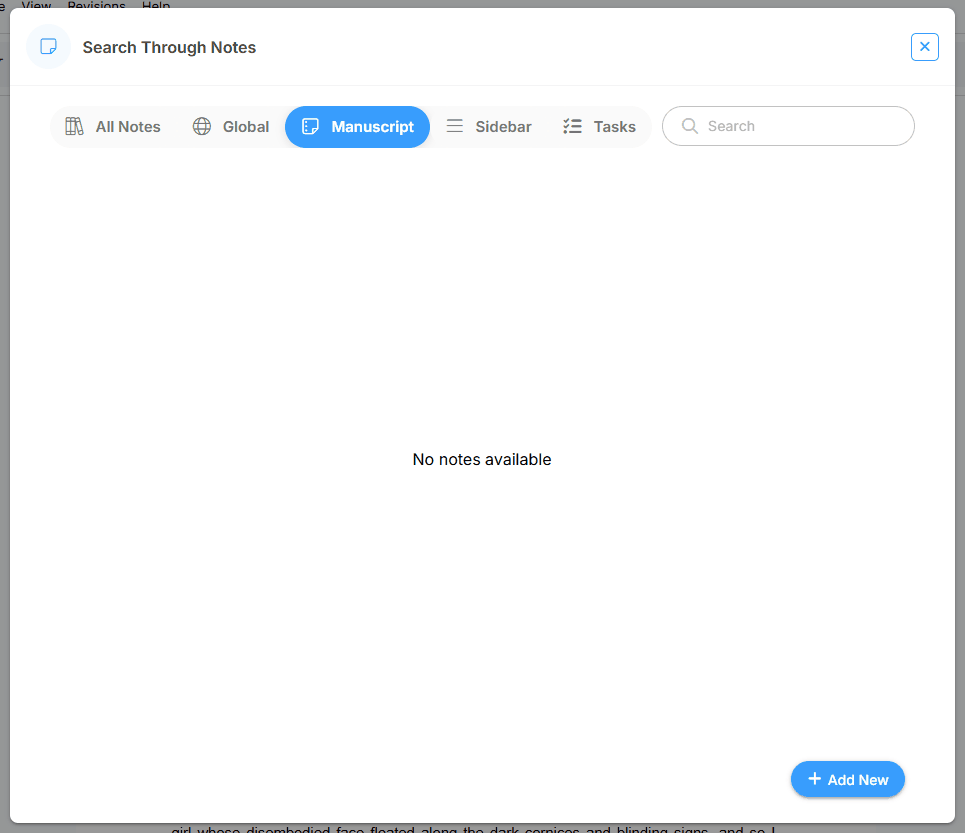Click the magnifying glass search icon

[x=689, y=127]
